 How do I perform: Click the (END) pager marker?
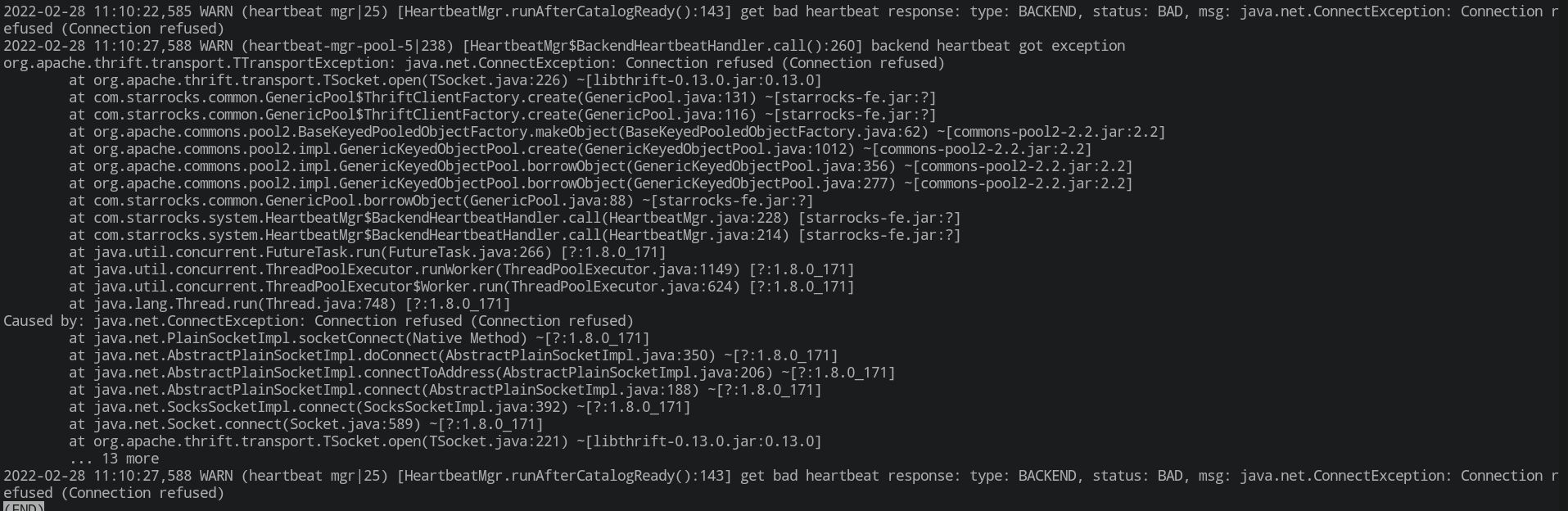pyautogui.click(x=23, y=507)
